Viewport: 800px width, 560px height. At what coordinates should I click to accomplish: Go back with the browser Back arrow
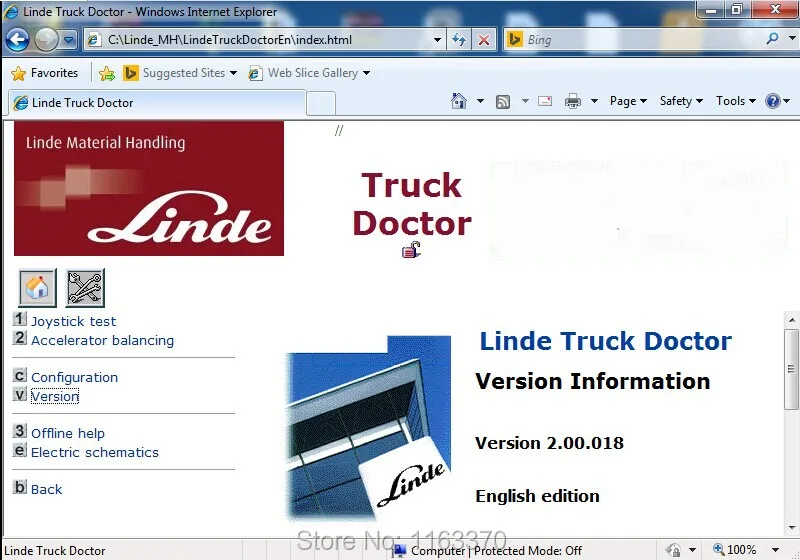[17, 40]
